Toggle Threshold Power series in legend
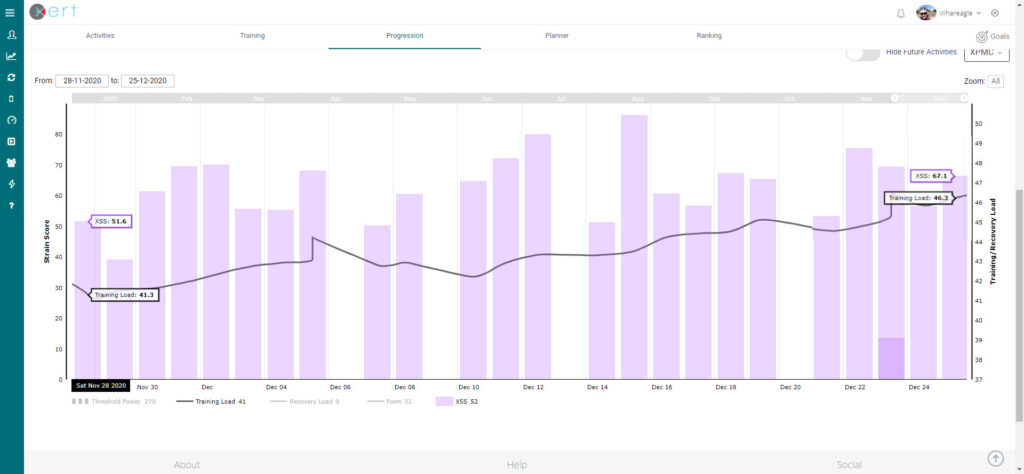1024x474 pixels. click(114, 401)
